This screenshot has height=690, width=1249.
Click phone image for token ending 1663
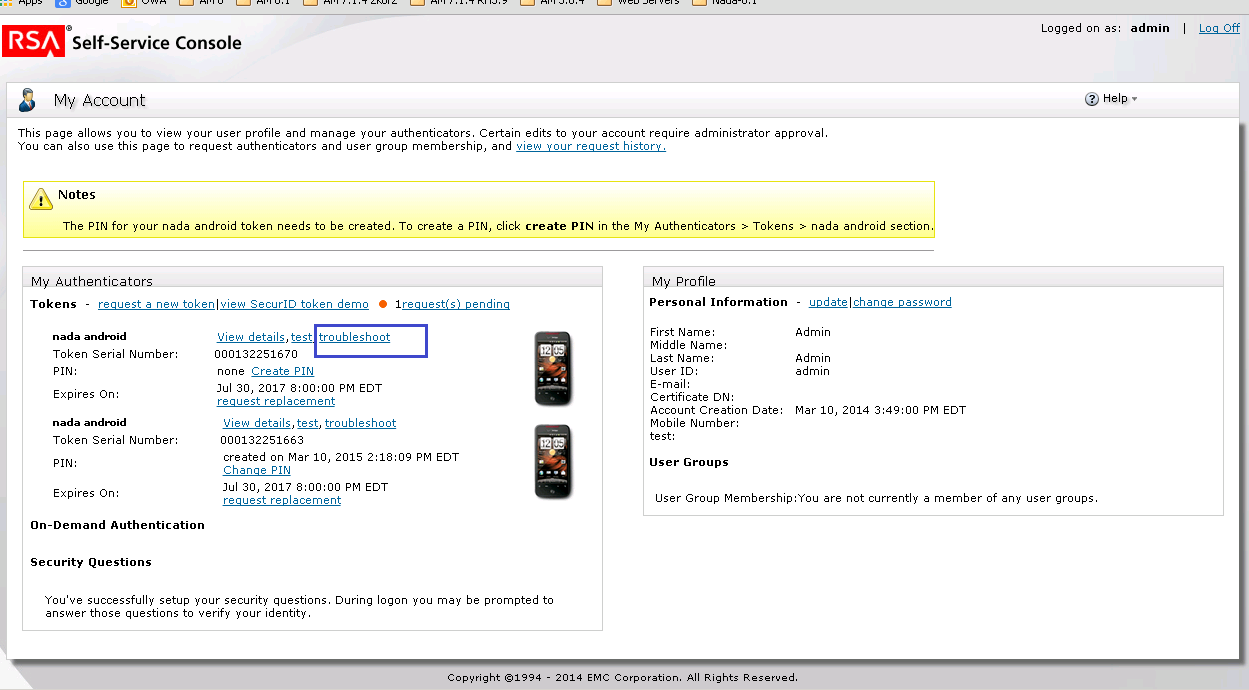point(553,461)
